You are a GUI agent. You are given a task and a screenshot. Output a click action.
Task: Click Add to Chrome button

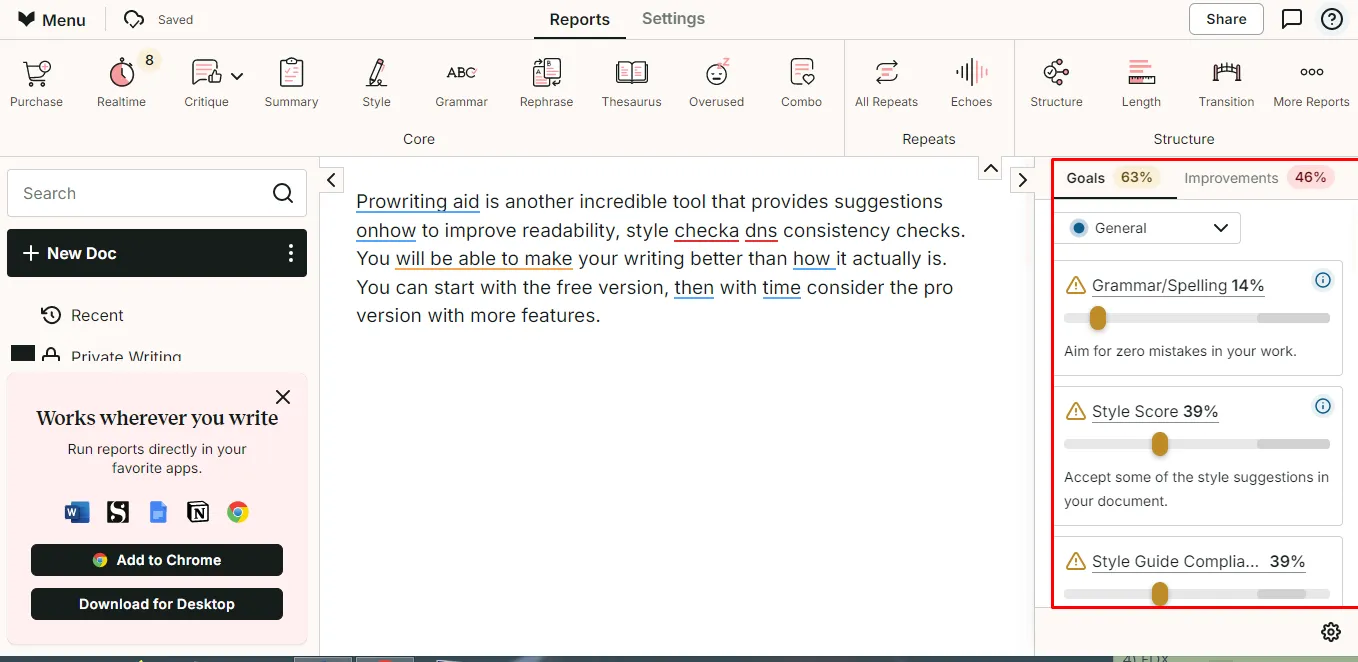(x=157, y=560)
